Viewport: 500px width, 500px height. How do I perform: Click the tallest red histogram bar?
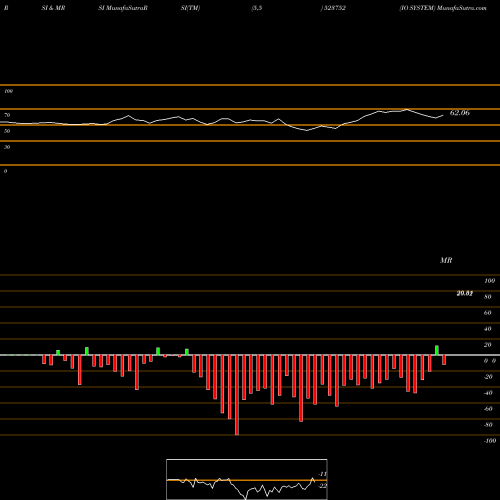click(237, 395)
